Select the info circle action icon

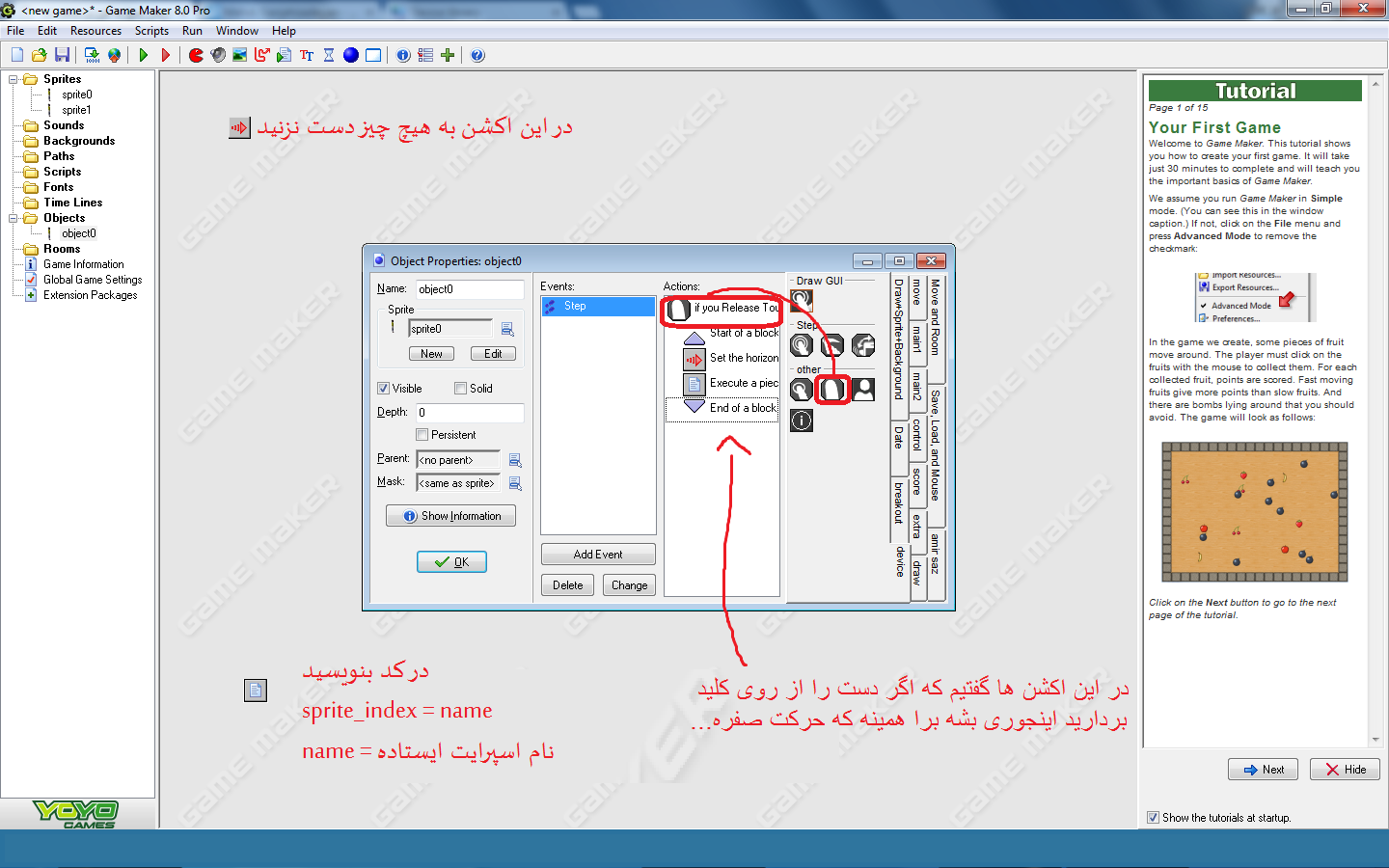[x=802, y=420]
